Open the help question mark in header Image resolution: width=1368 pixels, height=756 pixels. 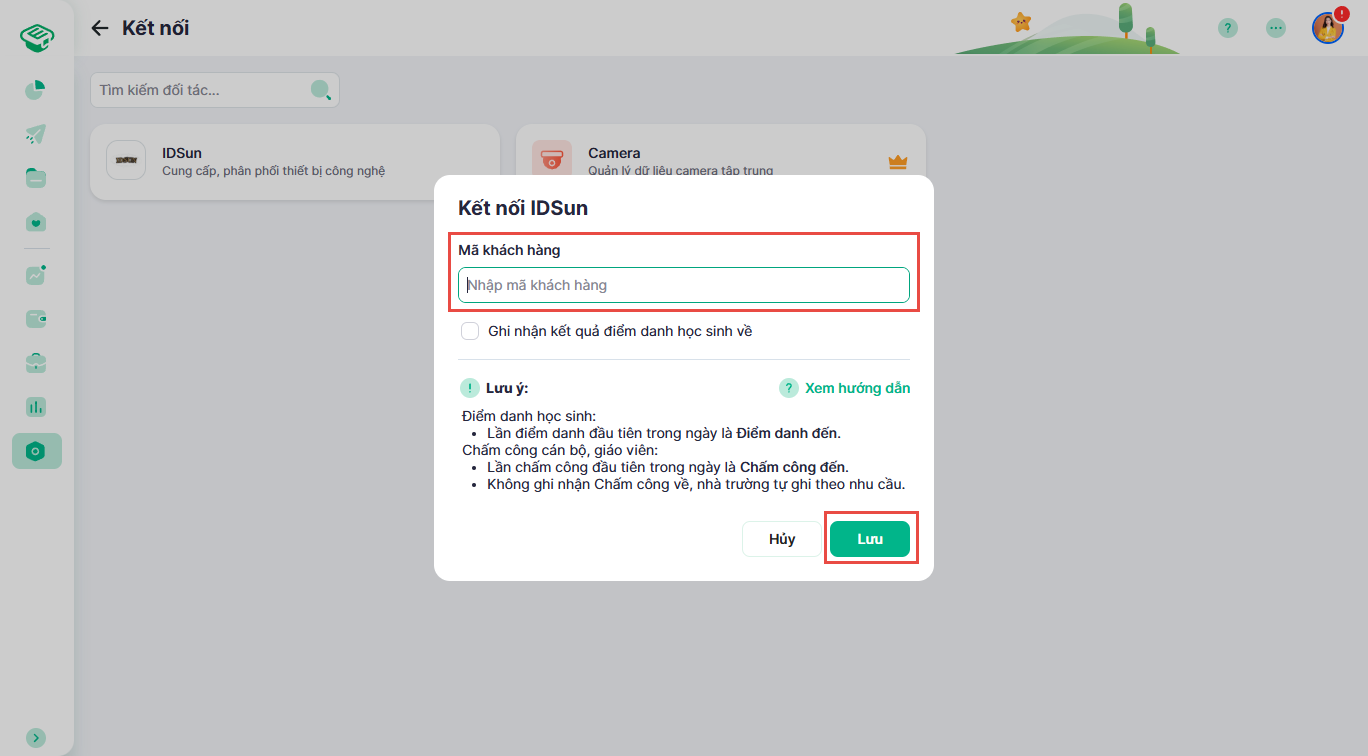[1228, 28]
